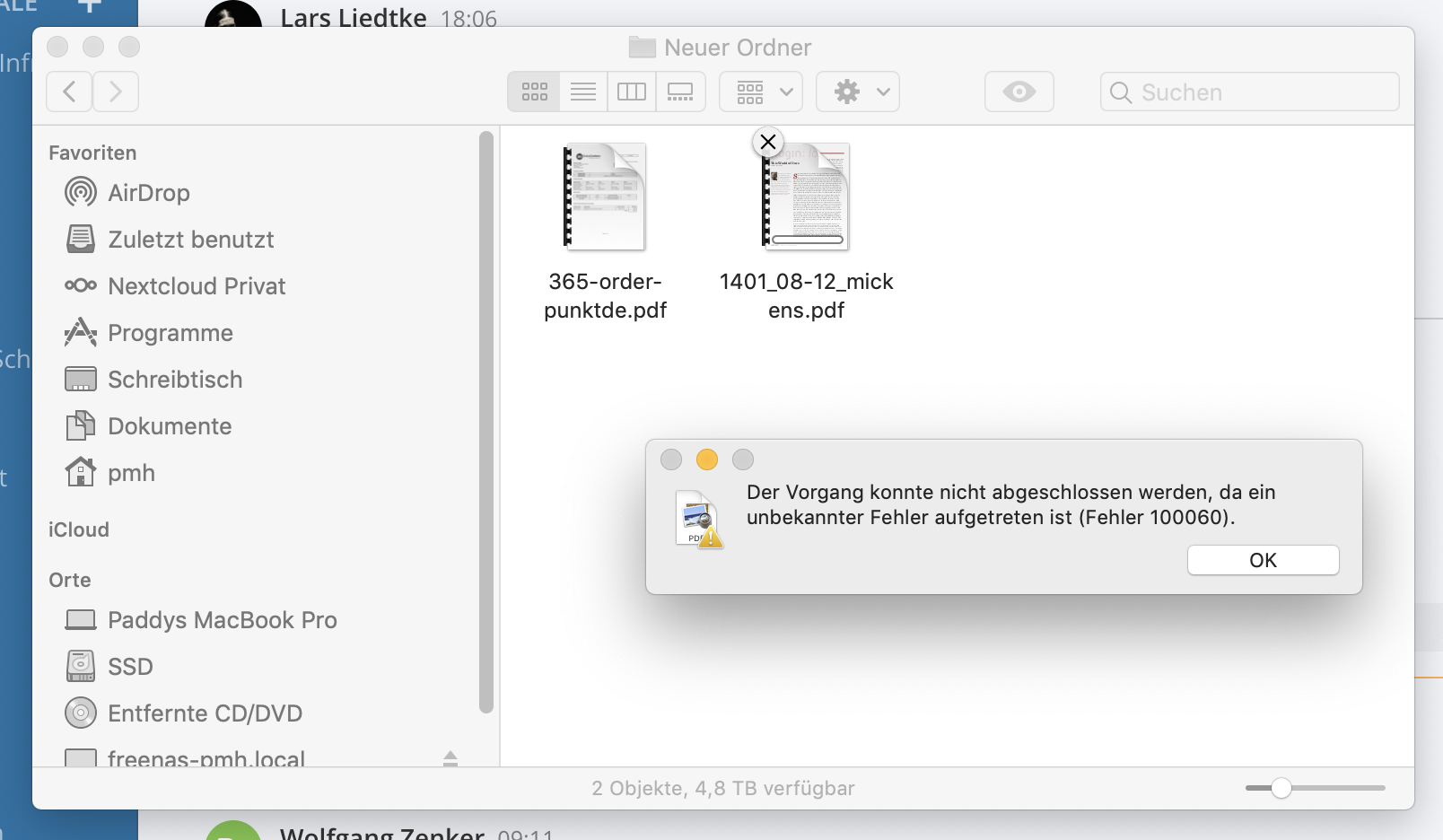Screen dimensions: 1443x840
Task: Minimize the error dialog
Action: [707, 459]
